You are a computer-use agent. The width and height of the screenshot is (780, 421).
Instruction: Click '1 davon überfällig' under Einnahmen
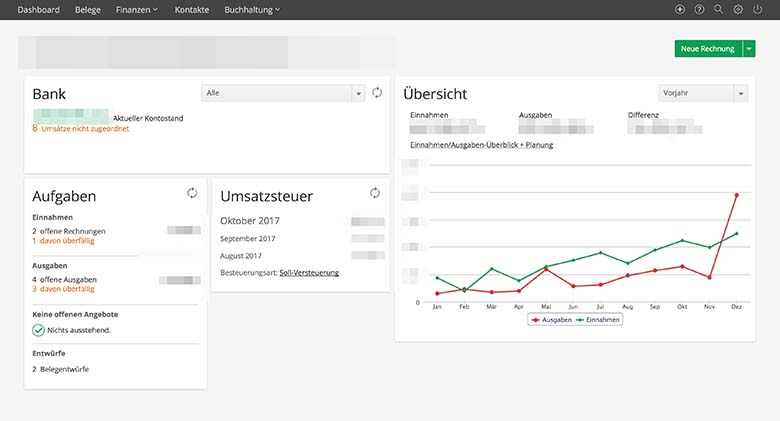point(63,240)
